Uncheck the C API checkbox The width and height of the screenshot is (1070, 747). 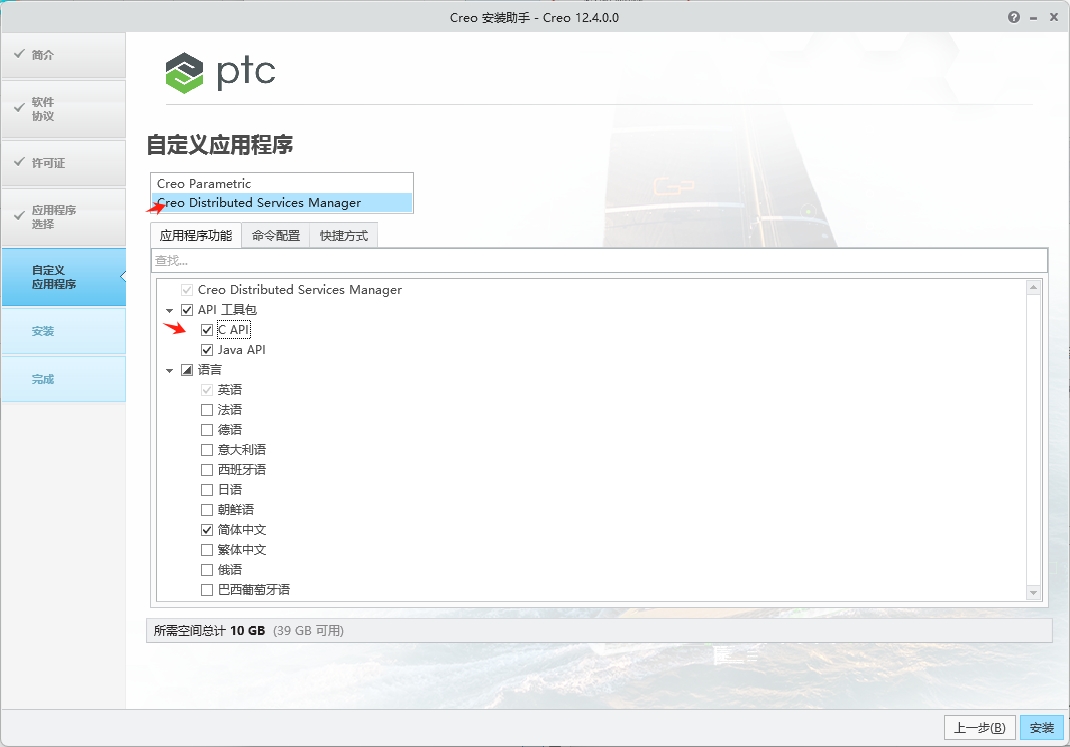[x=207, y=330]
